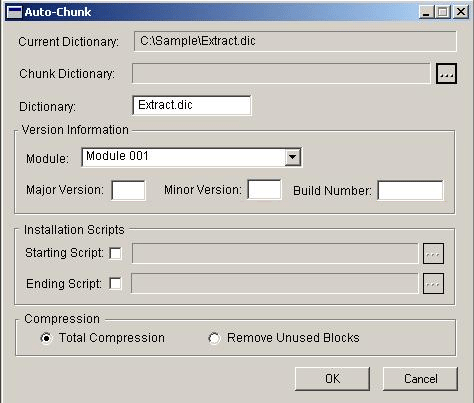Choose Remove Unused Blocks radio option

[214, 338]
